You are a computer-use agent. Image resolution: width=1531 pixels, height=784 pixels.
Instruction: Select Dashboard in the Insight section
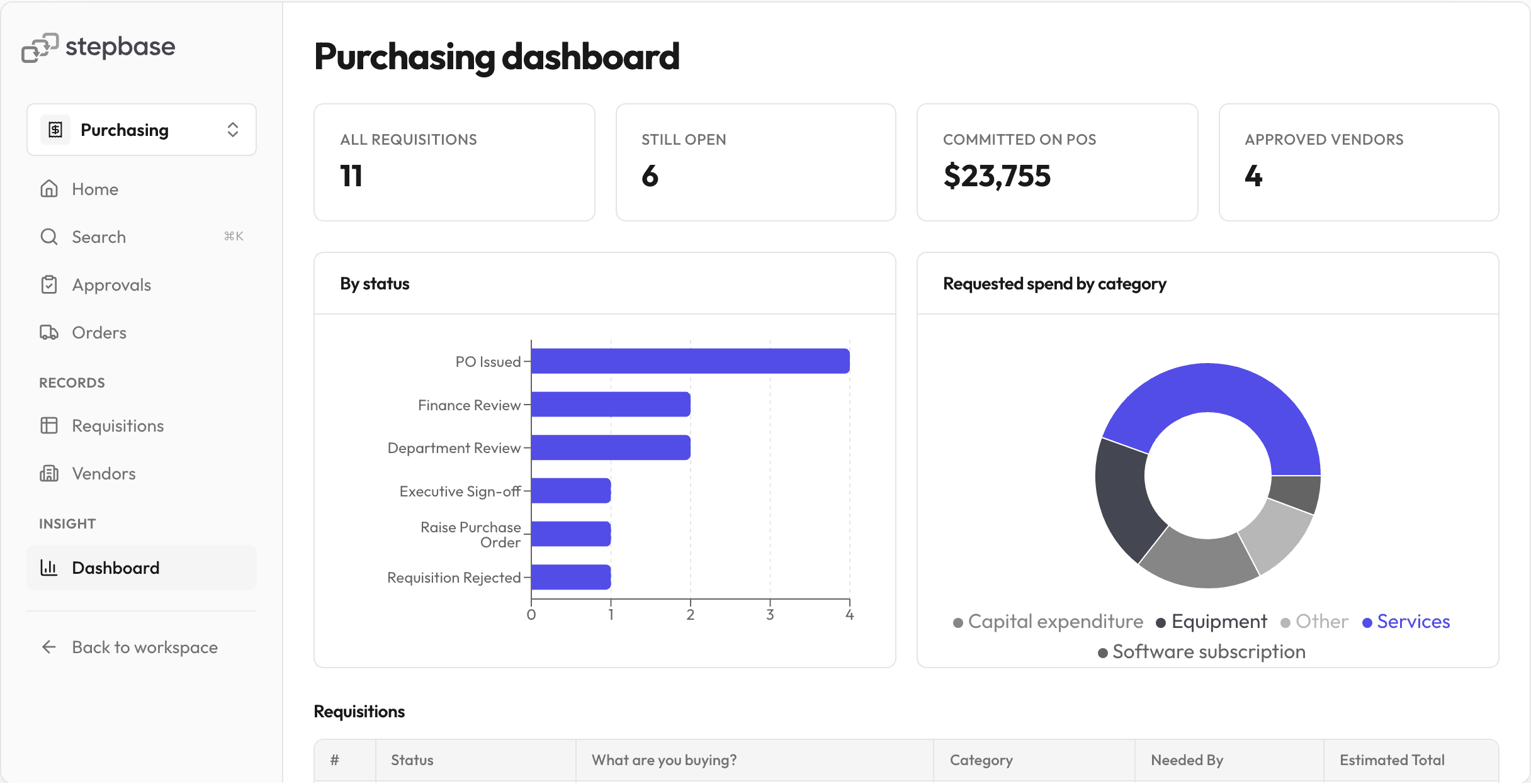[142, 568]
